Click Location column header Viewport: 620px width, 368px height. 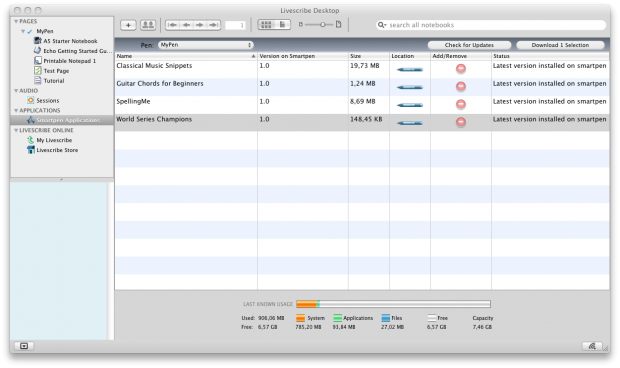pos(410,56)
